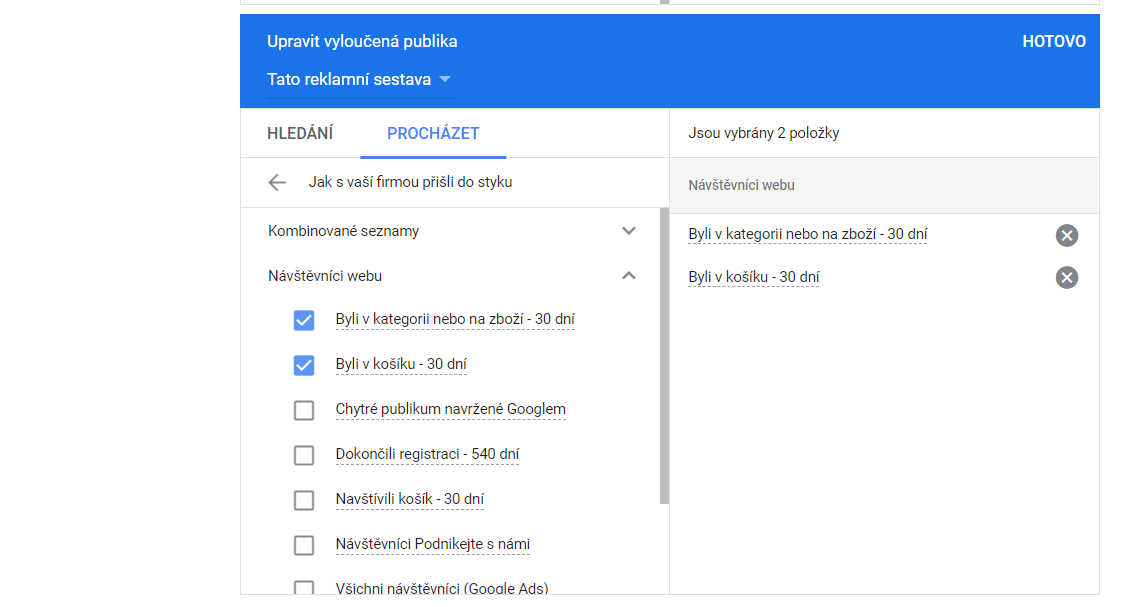This screenshot has width=1123, height=607.
Task: Check 'Dokončili registraci - 540 dní' checkbox
Action: pos(304,455)
